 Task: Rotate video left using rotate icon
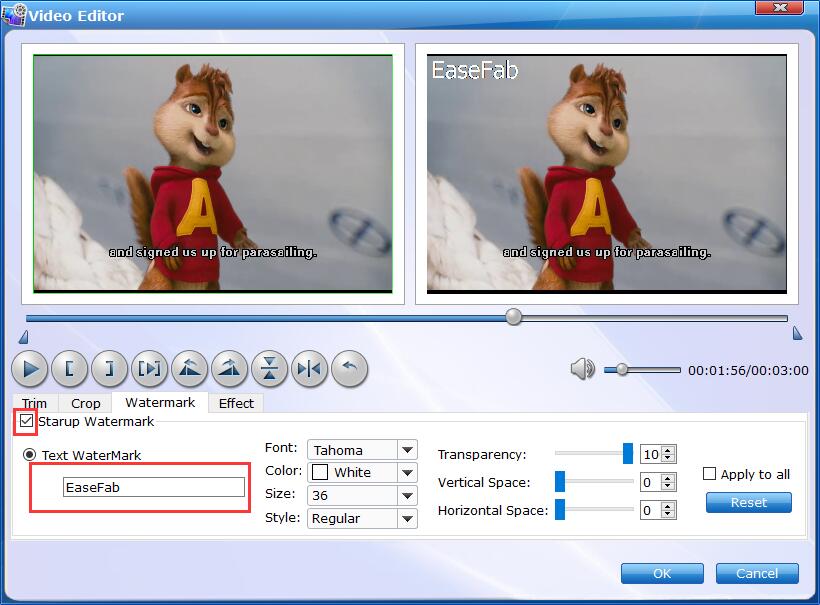(190, 369)
